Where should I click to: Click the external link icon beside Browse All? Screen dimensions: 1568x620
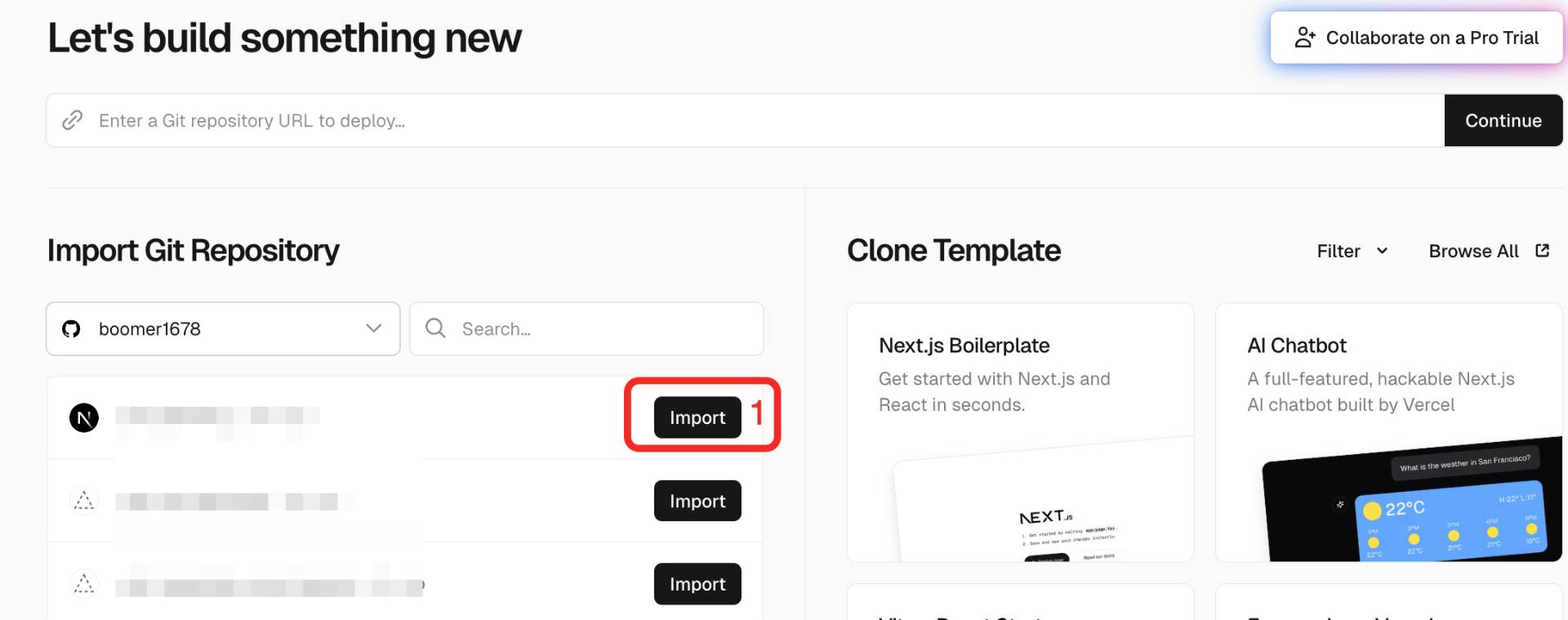(1542, 251)
